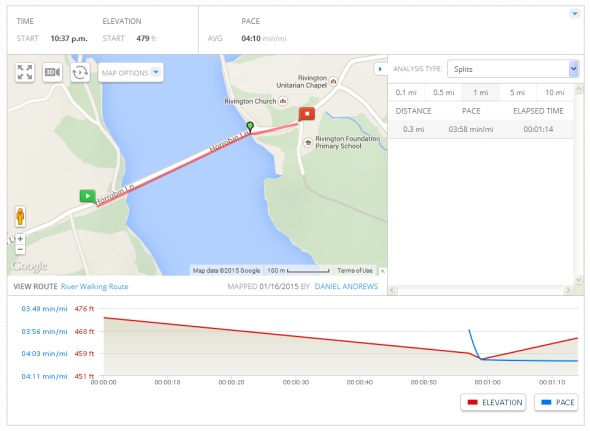The width and height of the screenshot is (590, 431).
Task: Click the Rivington Unitarian Chapel map icon
Action: [333, 81]
